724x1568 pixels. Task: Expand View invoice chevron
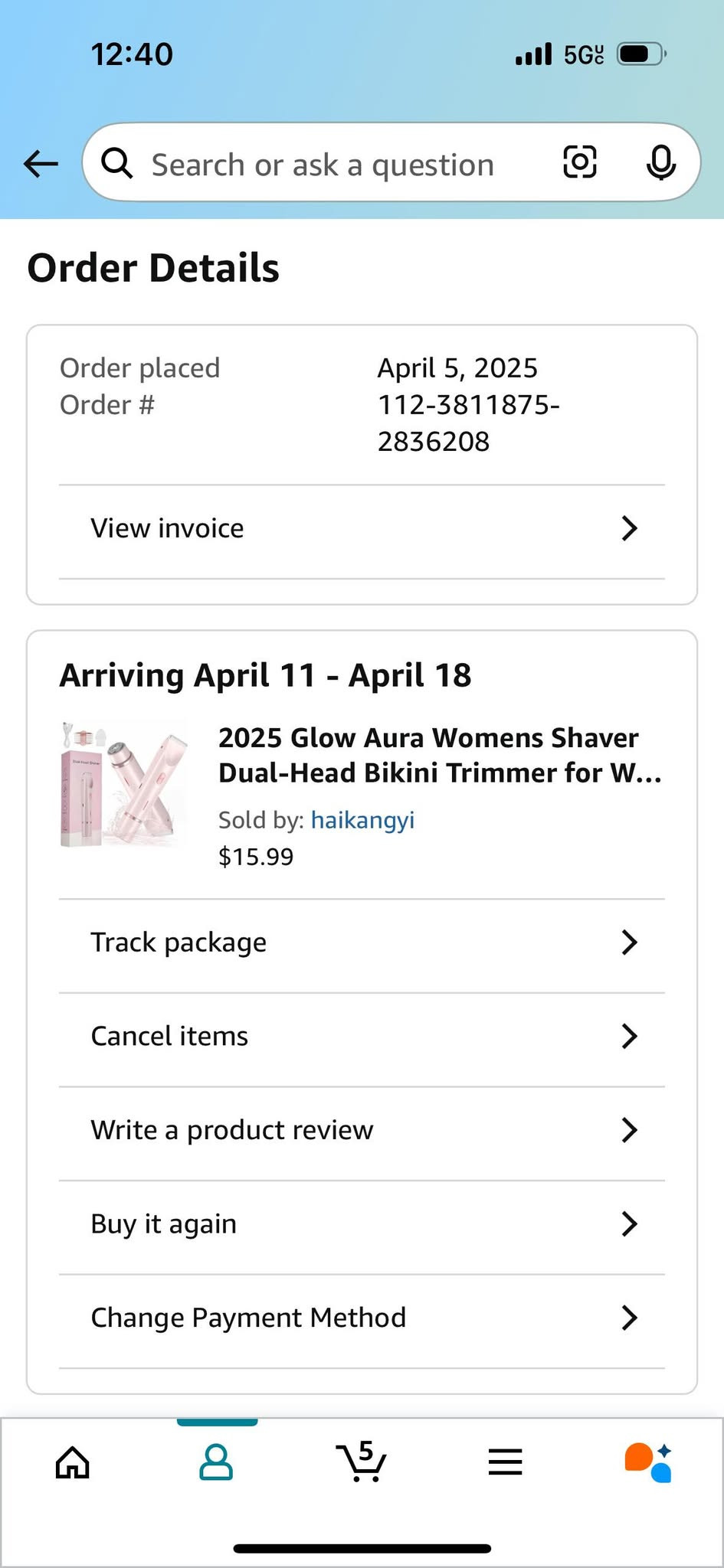coord(629,528)
